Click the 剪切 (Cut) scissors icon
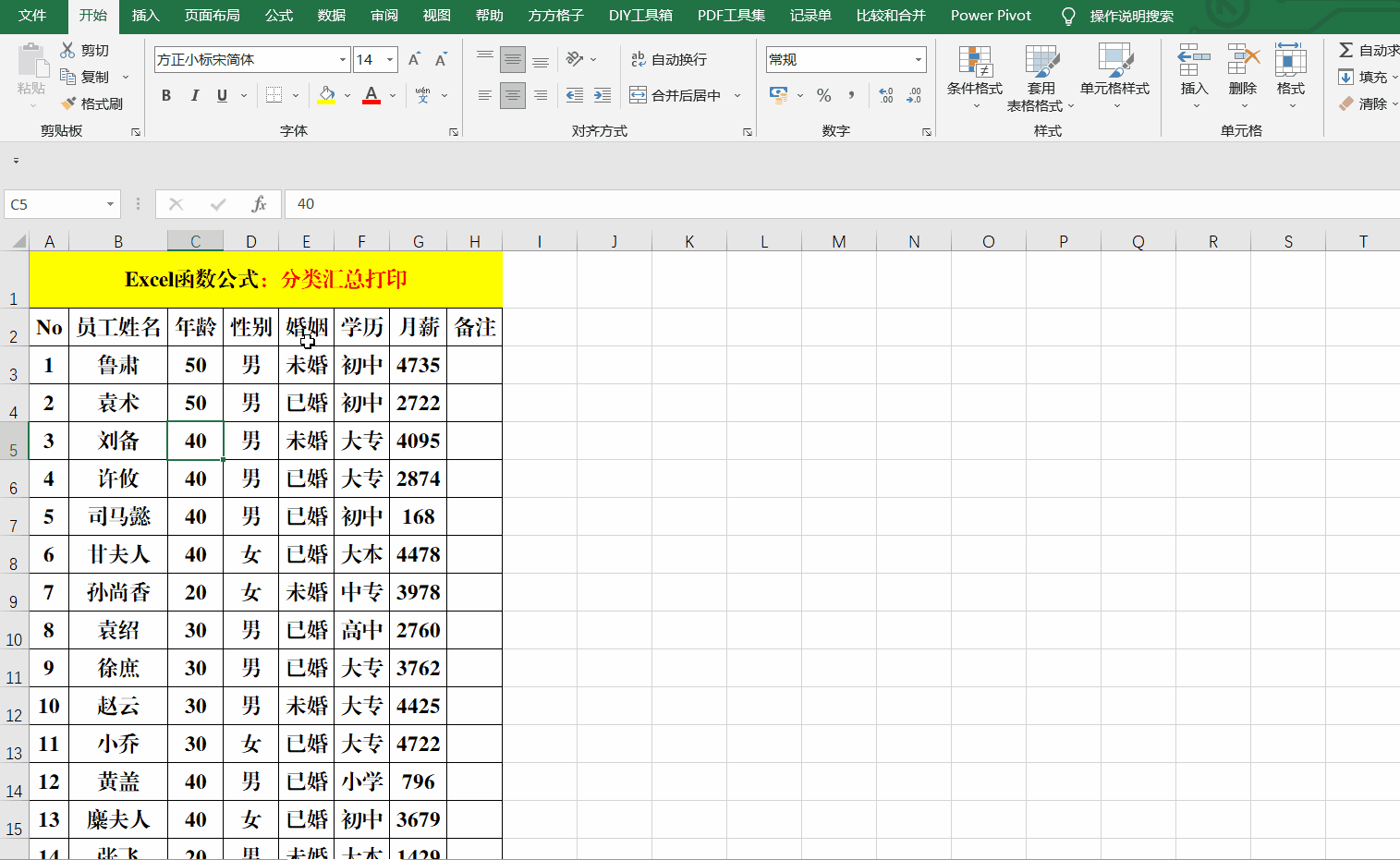This screenshot has width=1400, height=860. (67, 50)
